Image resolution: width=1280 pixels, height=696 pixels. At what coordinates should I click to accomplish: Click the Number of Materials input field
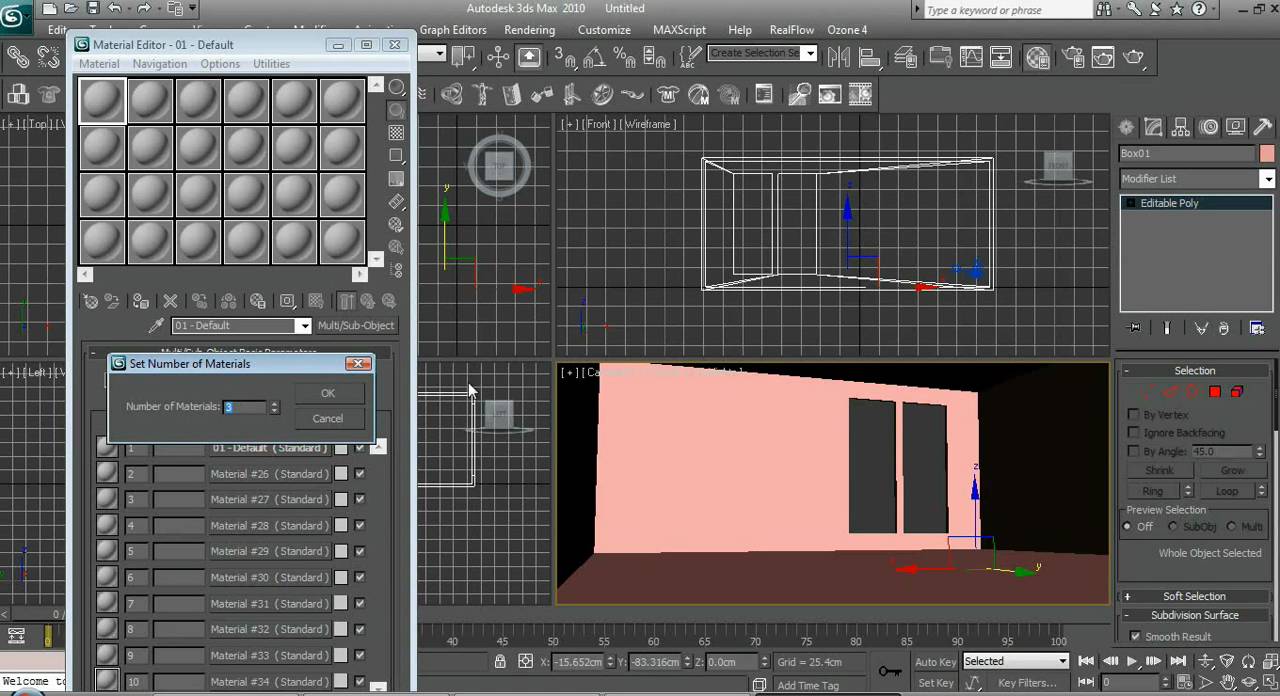(244, 407)
